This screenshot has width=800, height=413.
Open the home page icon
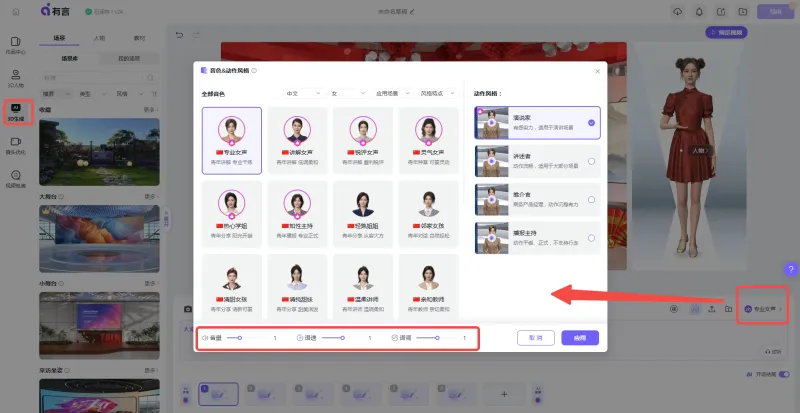click(16, 11)
